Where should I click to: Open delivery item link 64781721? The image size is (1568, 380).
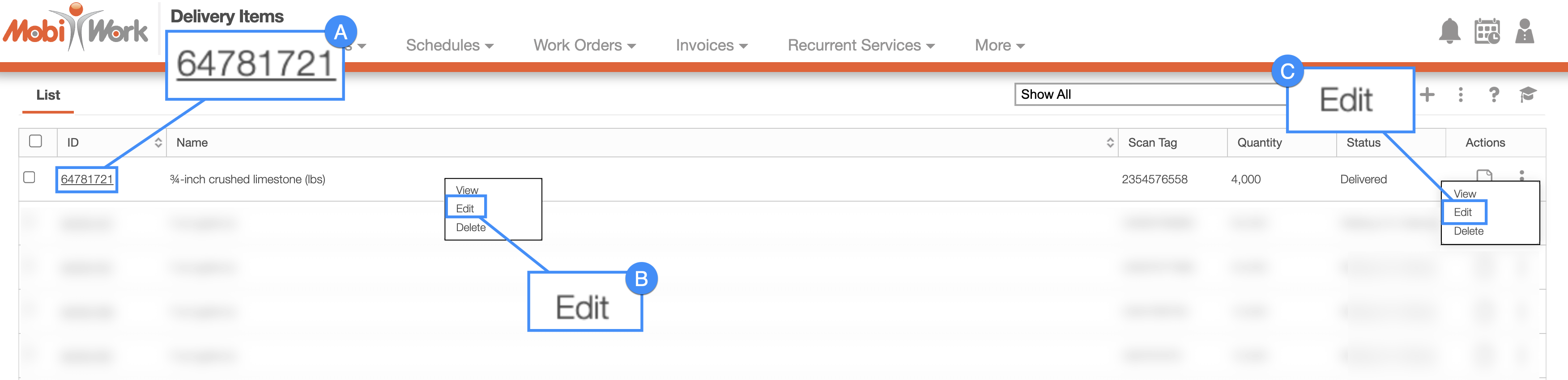coord(87,179)
